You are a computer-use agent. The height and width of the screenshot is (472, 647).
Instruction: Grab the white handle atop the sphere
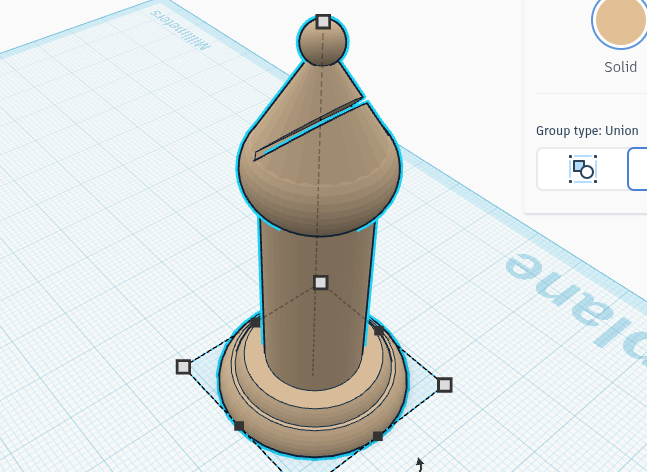323,22
